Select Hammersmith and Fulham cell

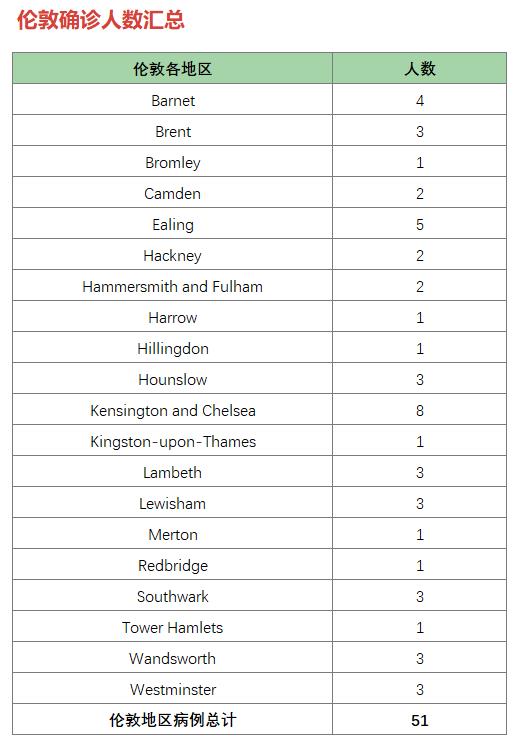[x=173, y=286]
